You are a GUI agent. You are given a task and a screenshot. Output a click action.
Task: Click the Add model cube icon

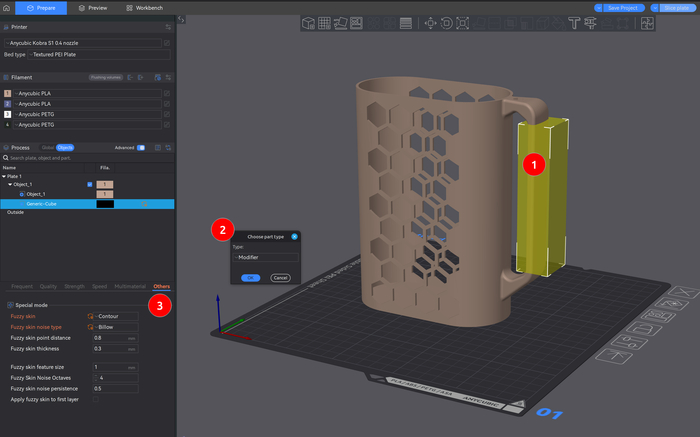(309, 23)
